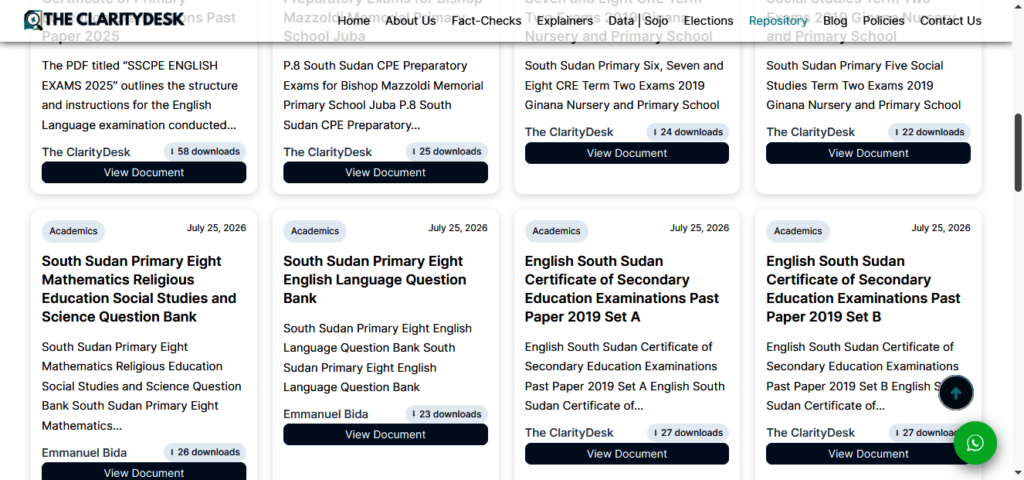Click The ClarityDesk logo icon

pyautogui.click(x=33, y=20)
